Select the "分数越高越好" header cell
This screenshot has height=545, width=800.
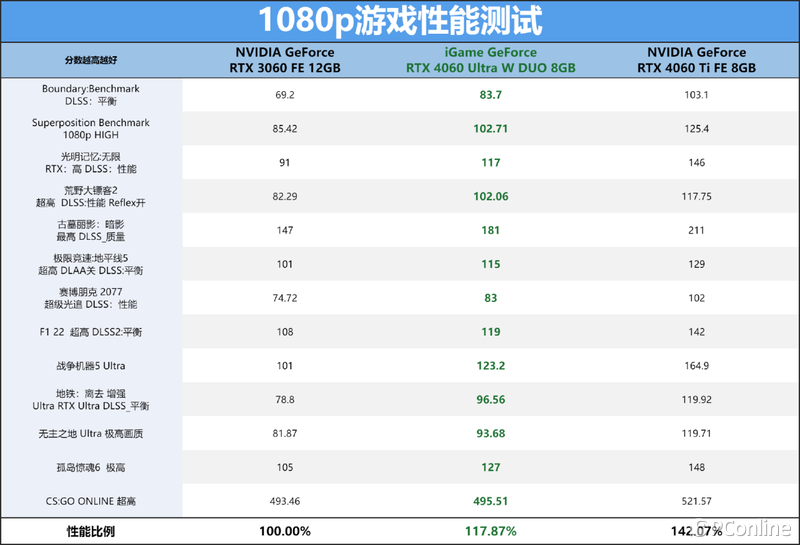(91, 60)
